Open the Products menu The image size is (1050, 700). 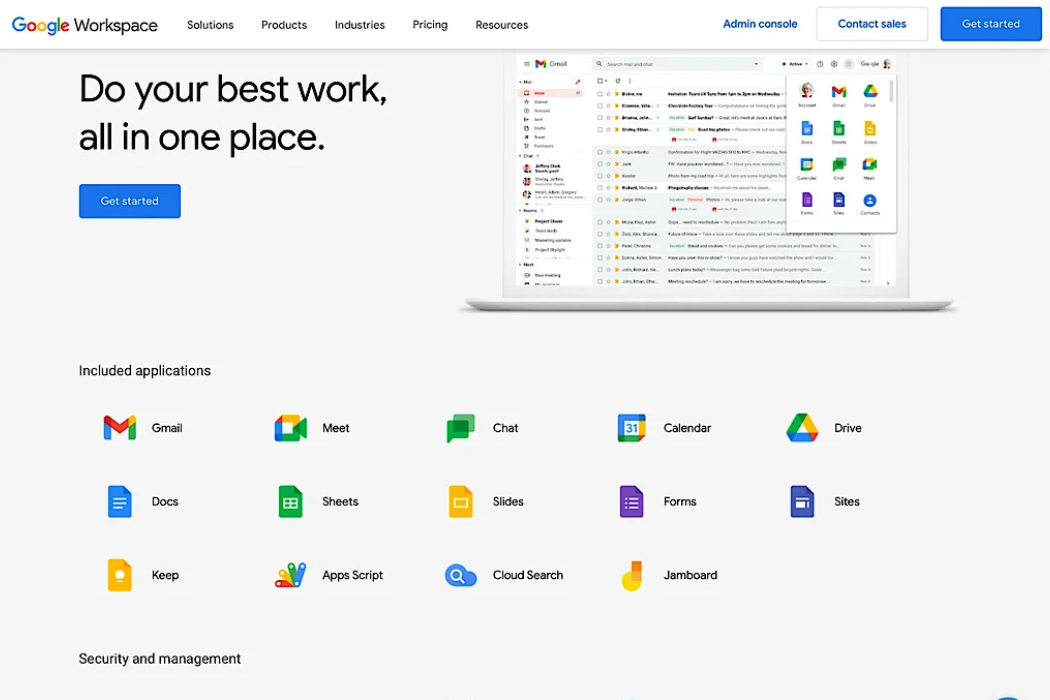pos(284,25)
